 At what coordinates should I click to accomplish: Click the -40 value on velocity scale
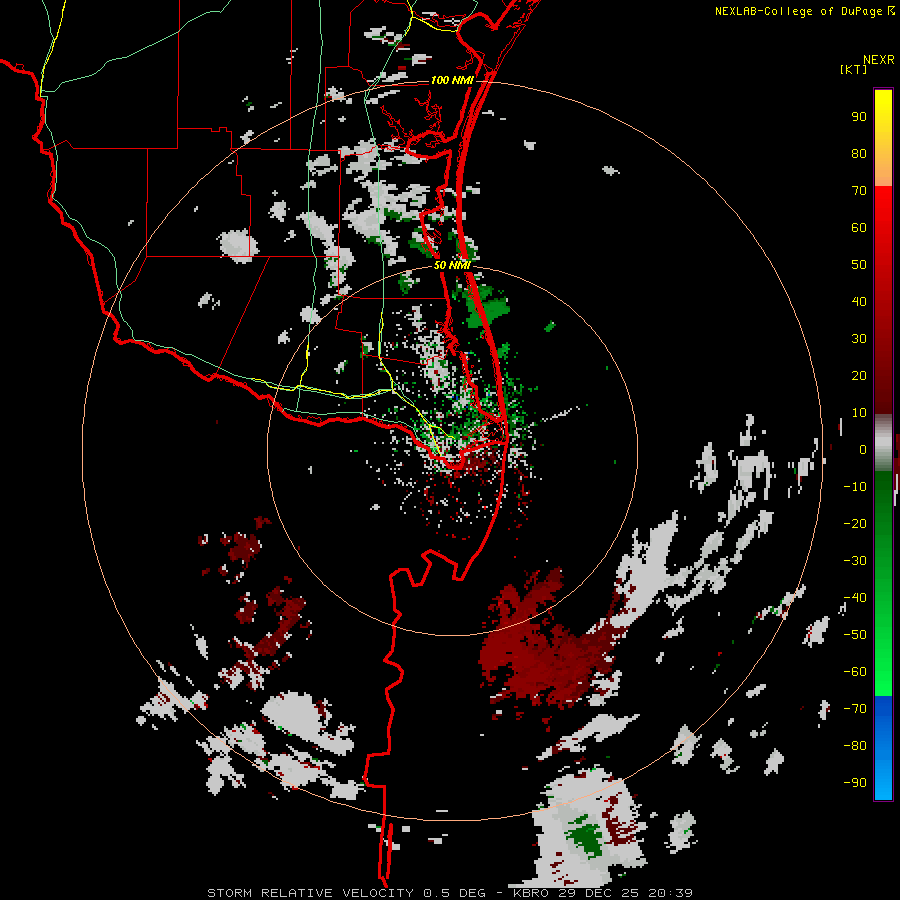pos(855,598)
